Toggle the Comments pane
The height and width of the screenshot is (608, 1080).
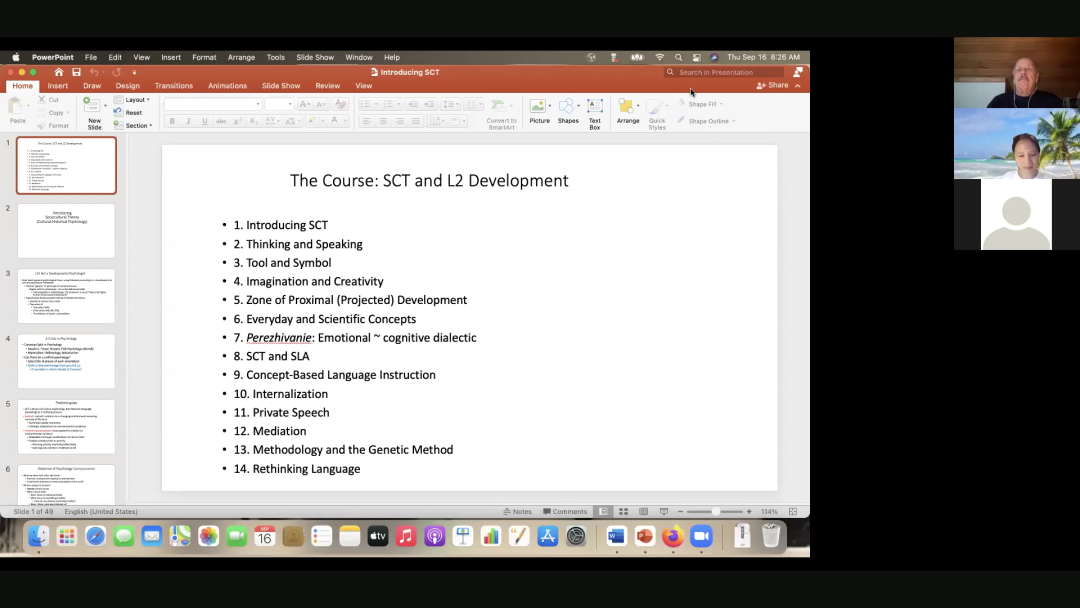point(565,512)
